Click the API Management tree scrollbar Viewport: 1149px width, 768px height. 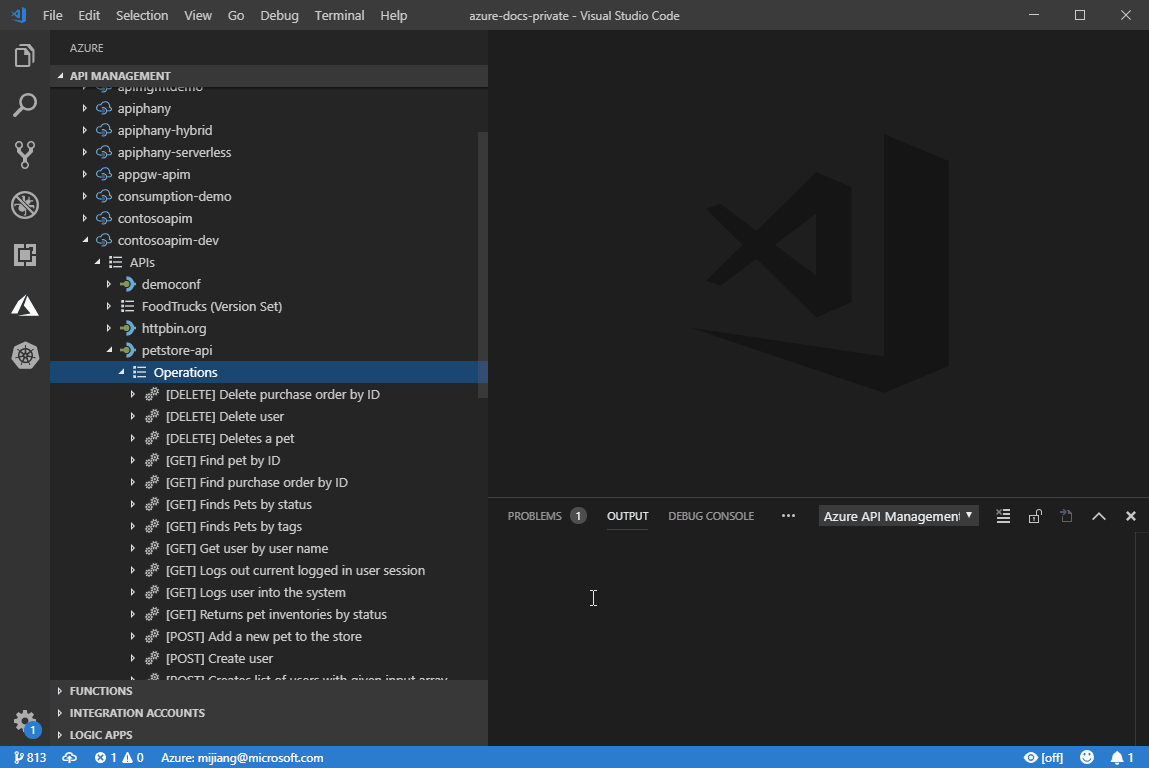(x=482, y=264)
